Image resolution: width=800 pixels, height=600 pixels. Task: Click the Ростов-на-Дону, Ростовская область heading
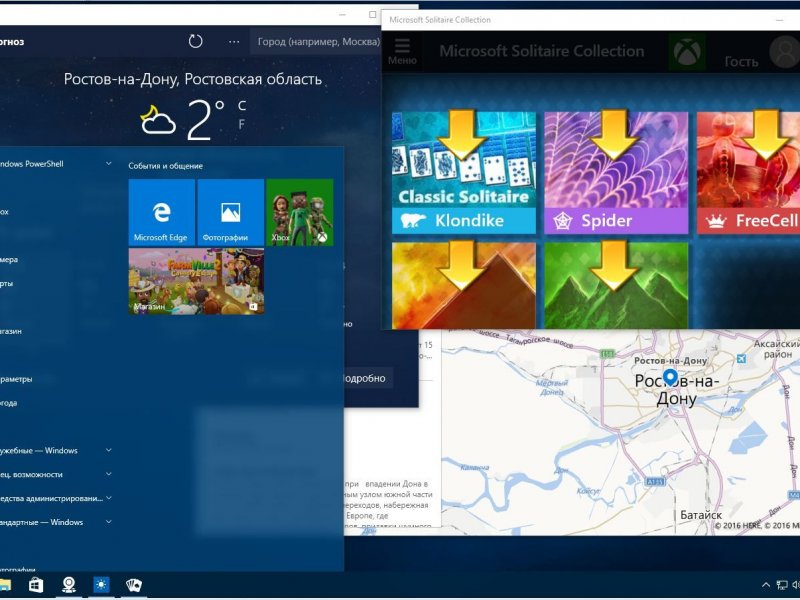pyautogui.click(x=193, y=79)
